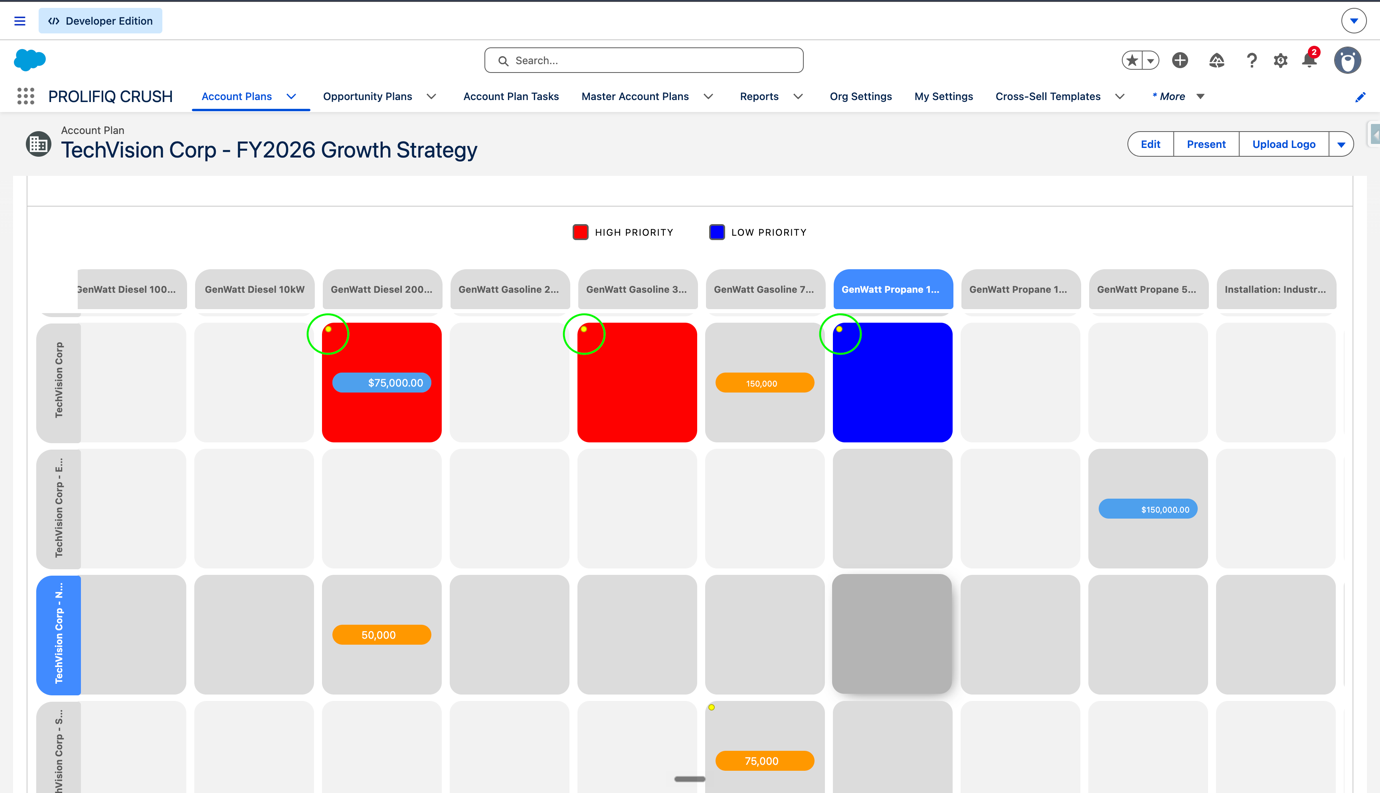The width and height of the screenshot is (1380, 793).
Task: Click the Account Plan record icon
Action: (38, 144)
